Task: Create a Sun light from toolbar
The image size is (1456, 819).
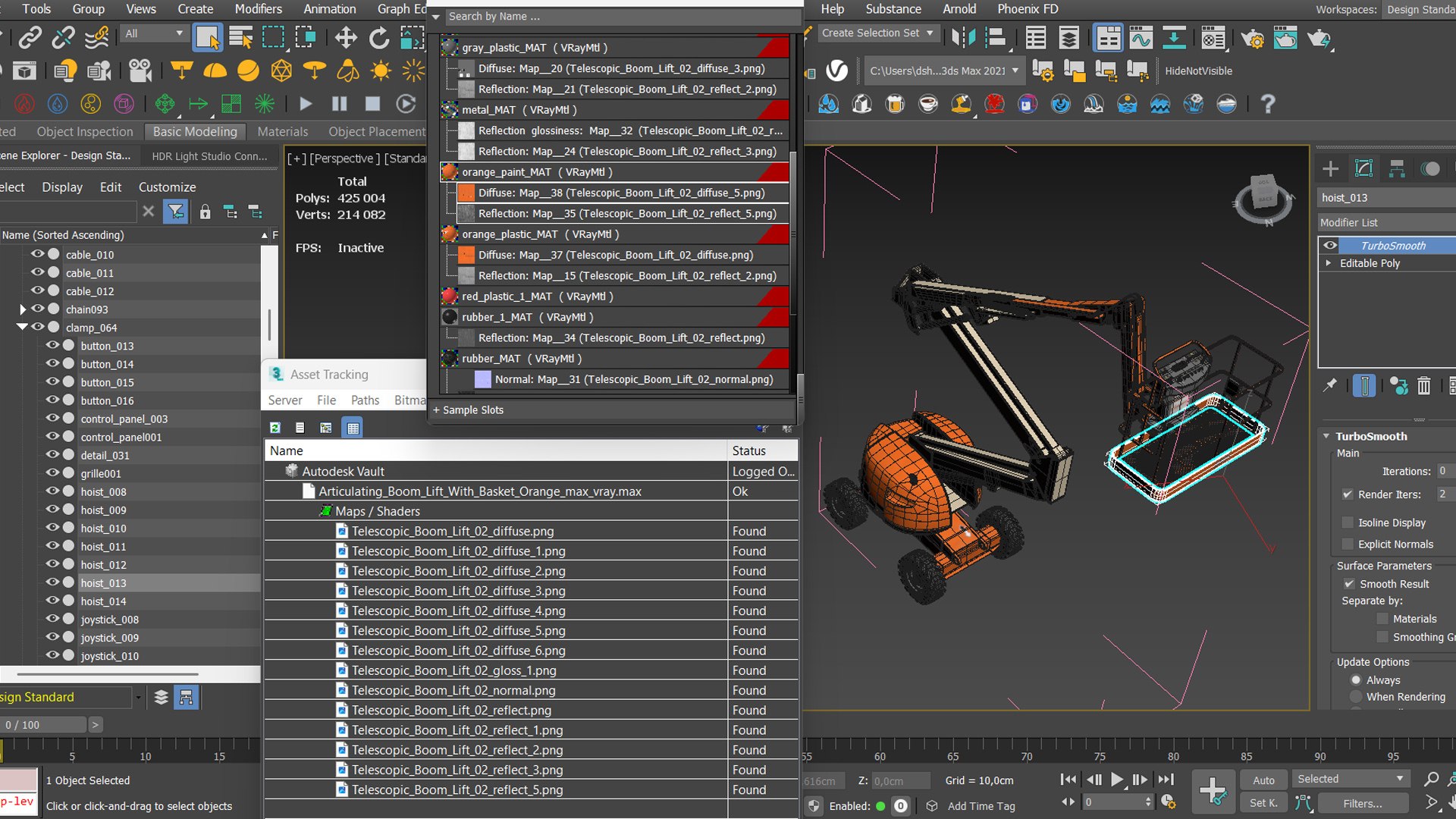Action: (381, 71)
